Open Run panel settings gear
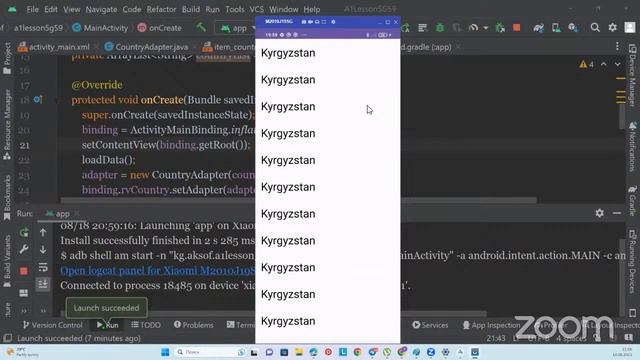Screen dimensions: 640x360 599,213
